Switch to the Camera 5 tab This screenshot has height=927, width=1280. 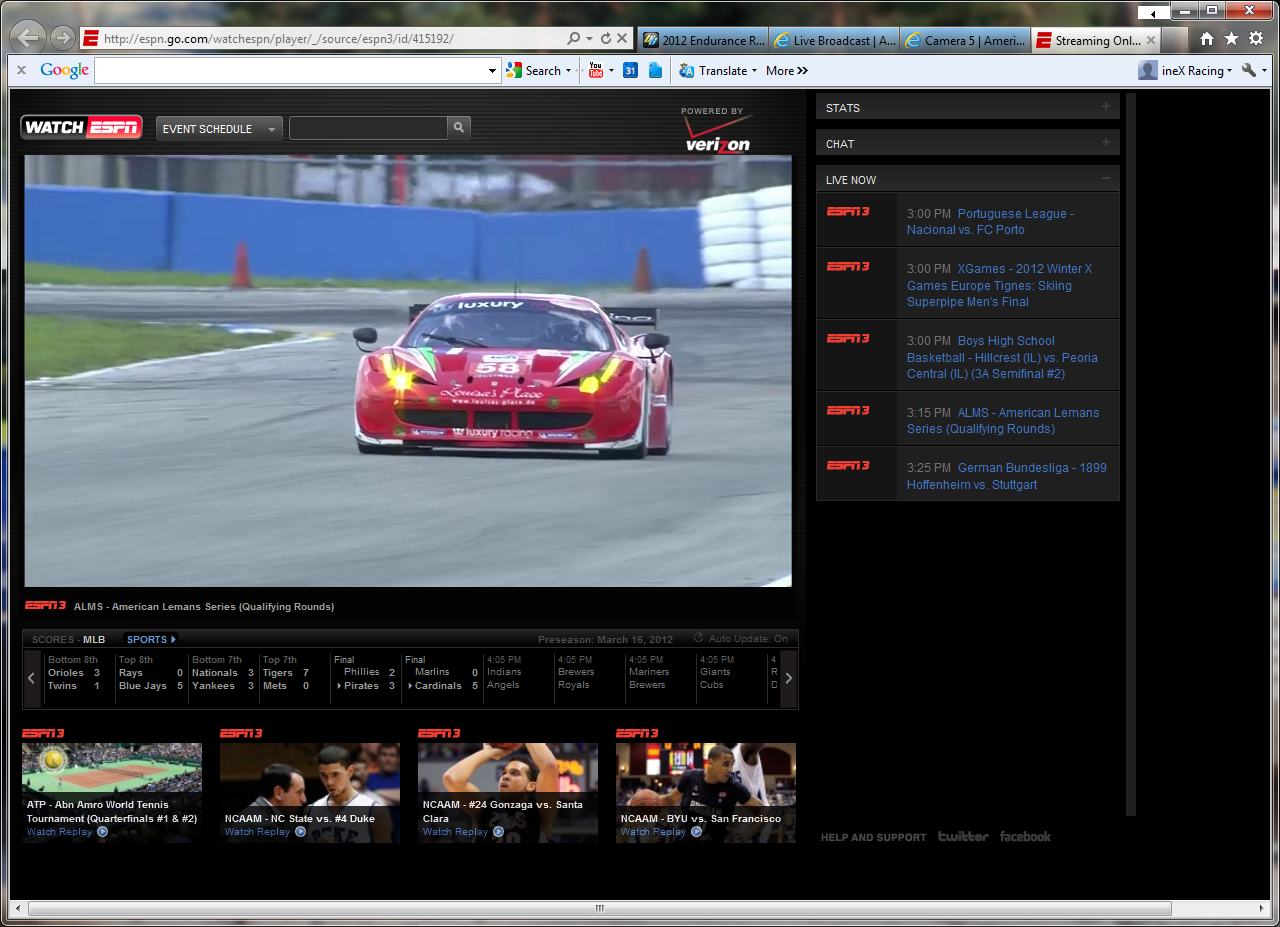point(965,40)
